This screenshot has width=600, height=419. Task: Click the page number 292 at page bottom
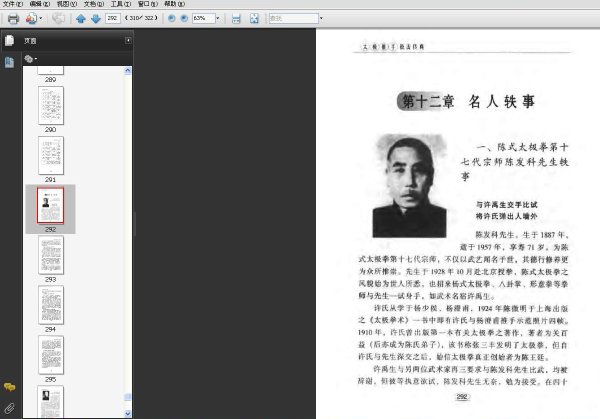[x=462, y=397]
